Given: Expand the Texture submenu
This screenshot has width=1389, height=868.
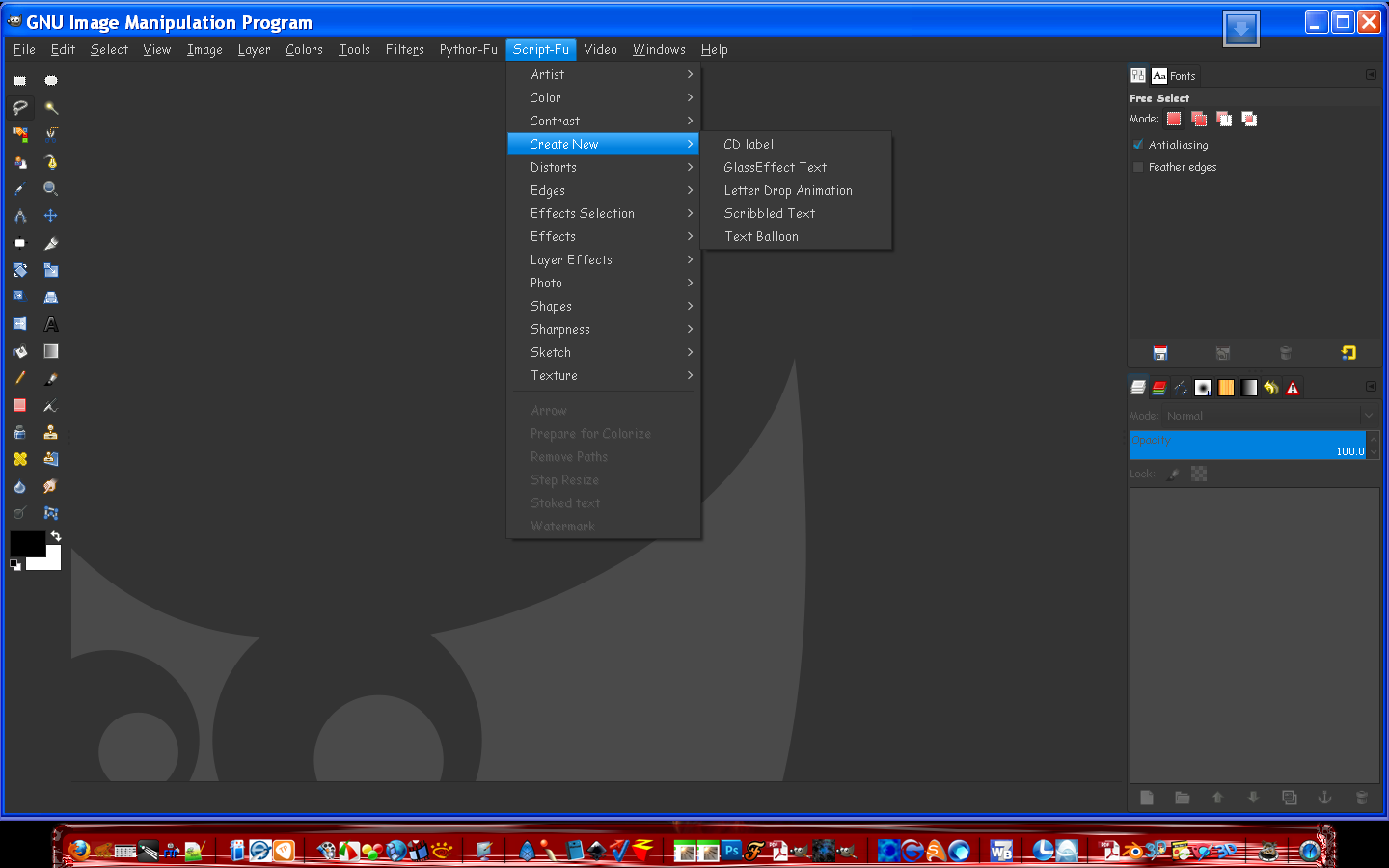Looking at the screenshot, I should [552, 375].
